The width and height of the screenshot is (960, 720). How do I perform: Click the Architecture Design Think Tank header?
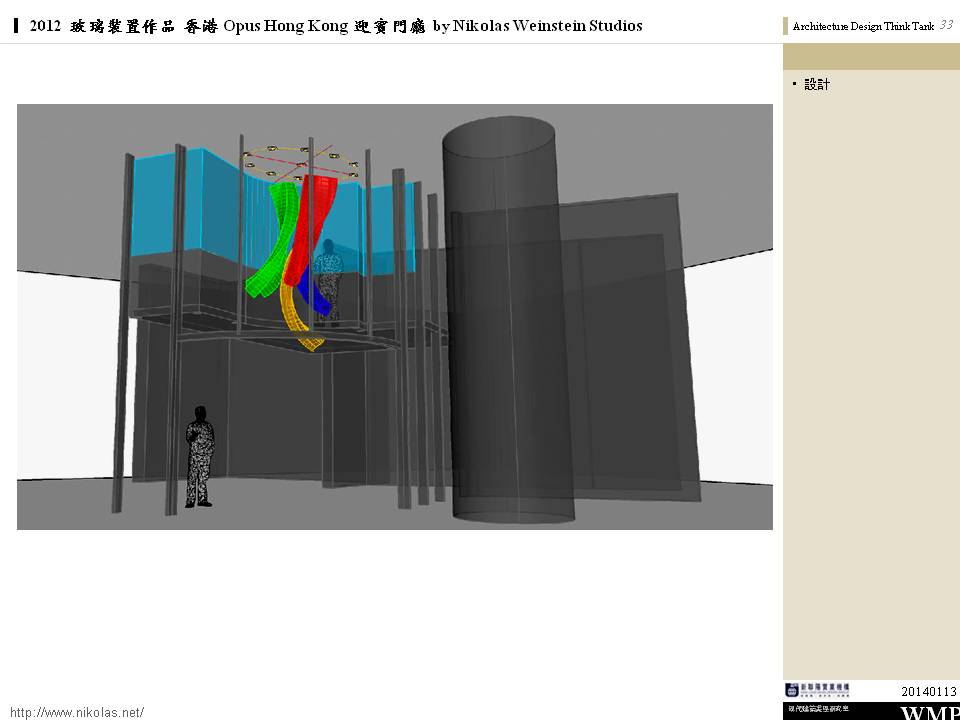pos(862,27)
